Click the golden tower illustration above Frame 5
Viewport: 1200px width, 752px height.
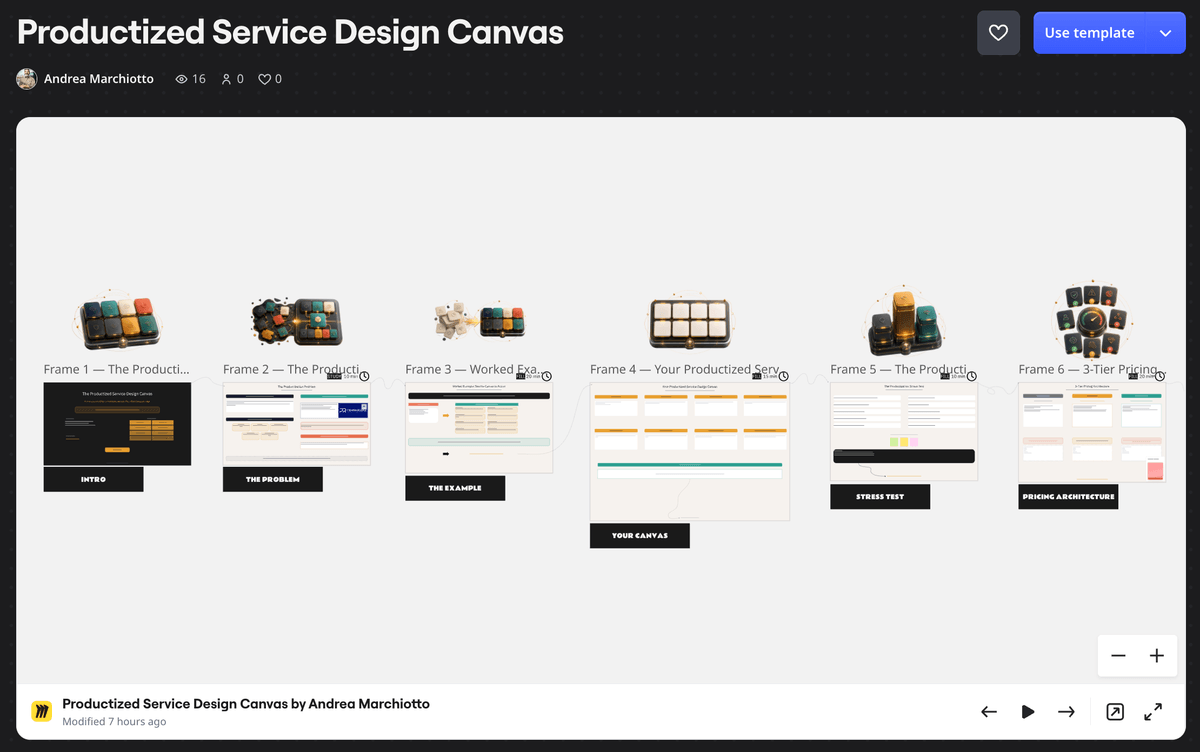click(903, 320)
